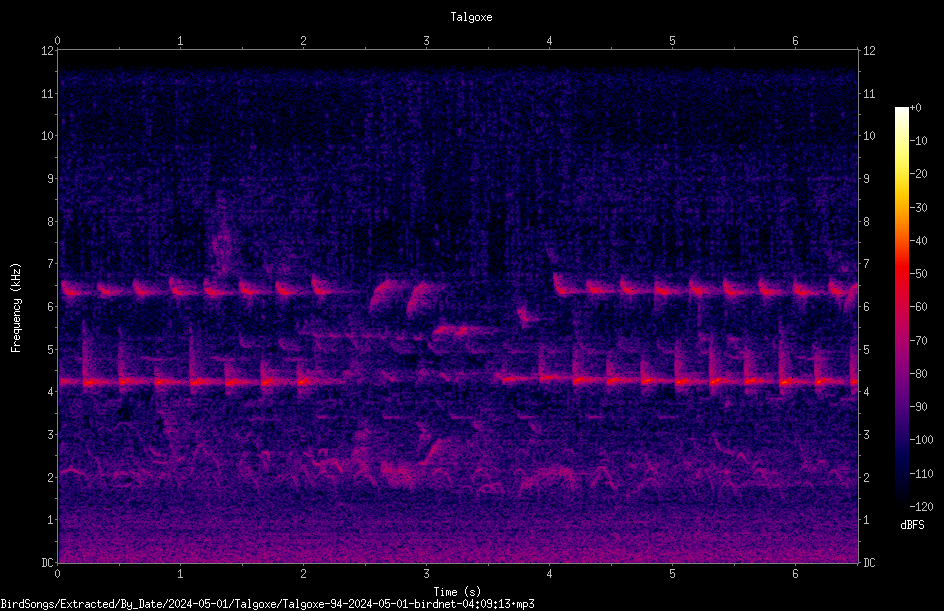The width and height of the screenshot is (944, 611).
Task: Click the +0 label on the color scale
Action: (916, 108)
